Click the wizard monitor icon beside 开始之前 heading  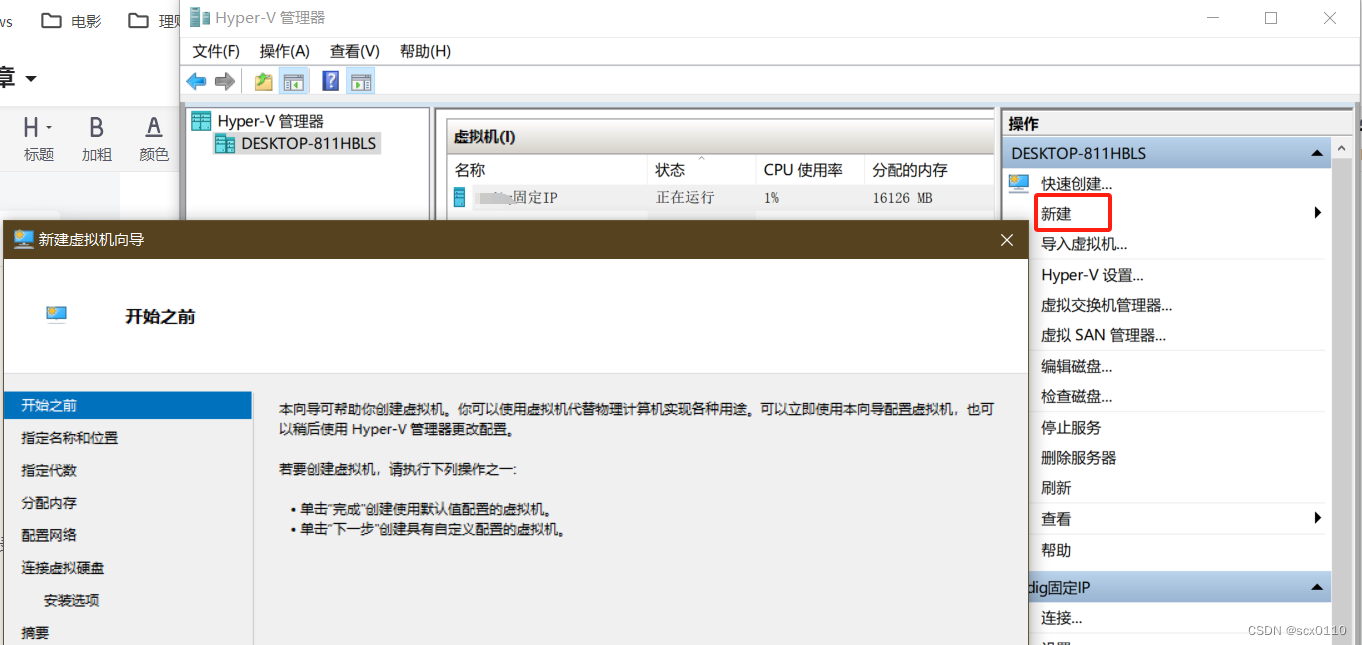[56, 314]
